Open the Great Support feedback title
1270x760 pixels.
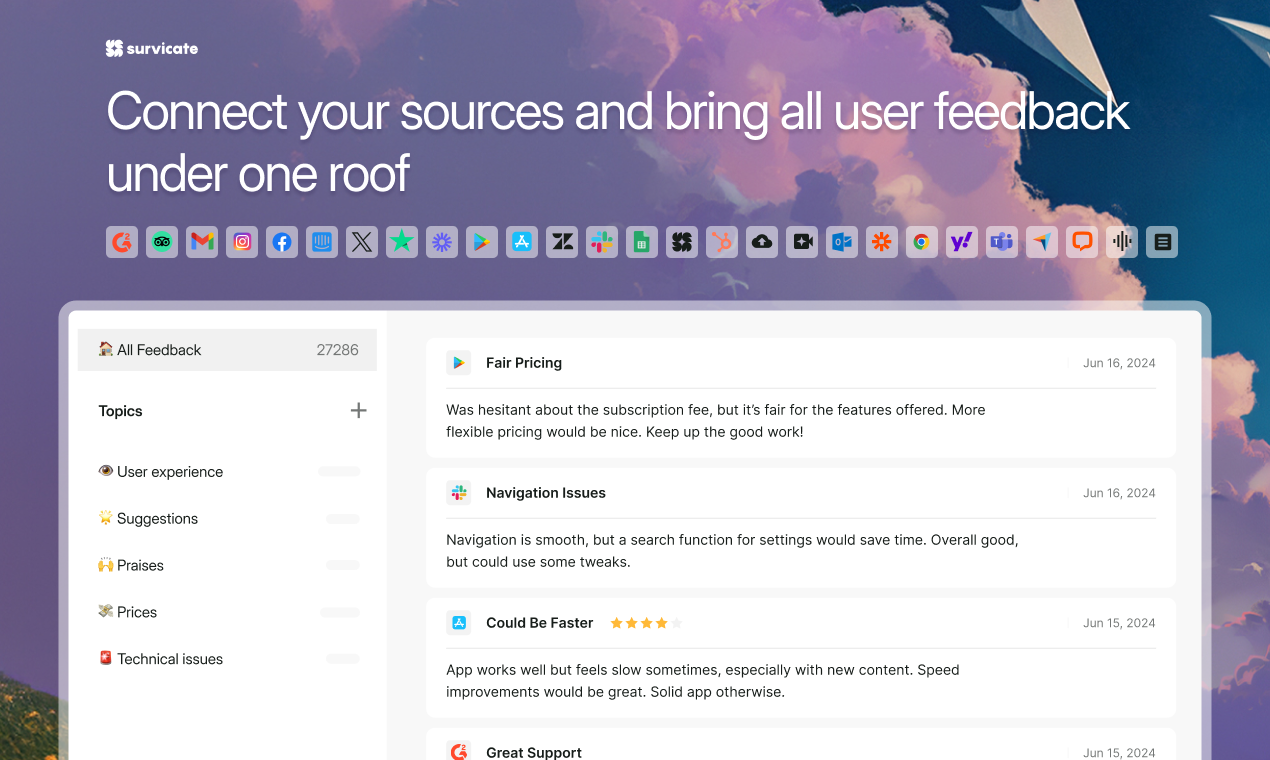tap(534, 752)
